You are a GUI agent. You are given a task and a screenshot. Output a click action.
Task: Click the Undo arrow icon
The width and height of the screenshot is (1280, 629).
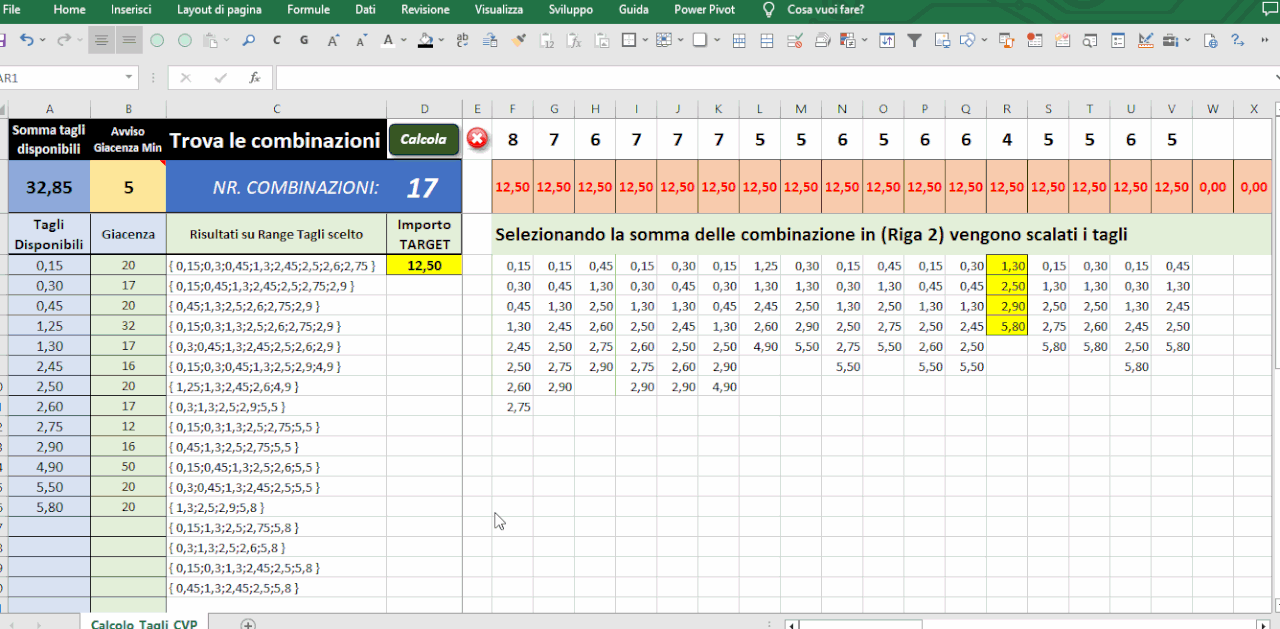(x=26, y=40)
